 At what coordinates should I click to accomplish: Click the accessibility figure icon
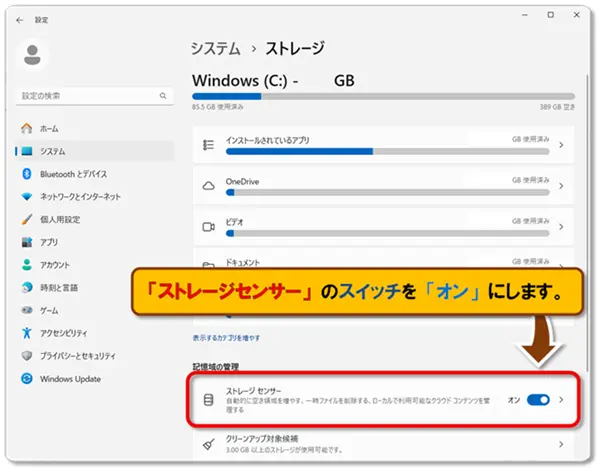point(27,333)
